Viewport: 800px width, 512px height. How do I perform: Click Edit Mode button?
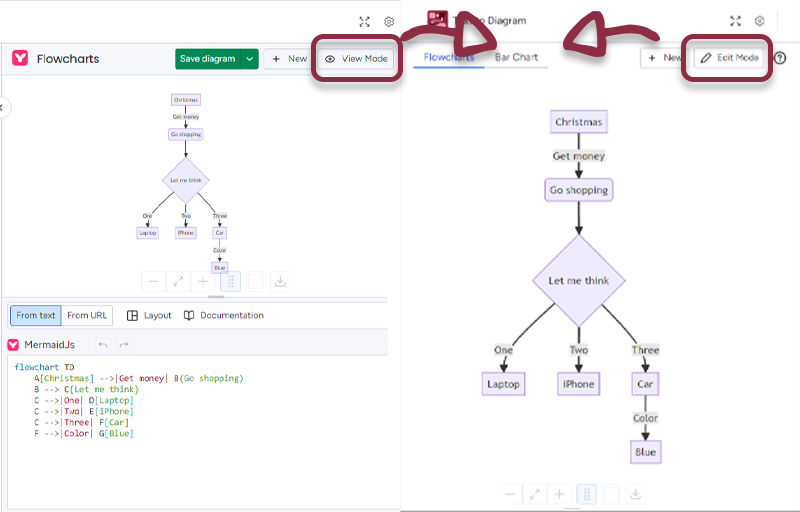[730, 58]
